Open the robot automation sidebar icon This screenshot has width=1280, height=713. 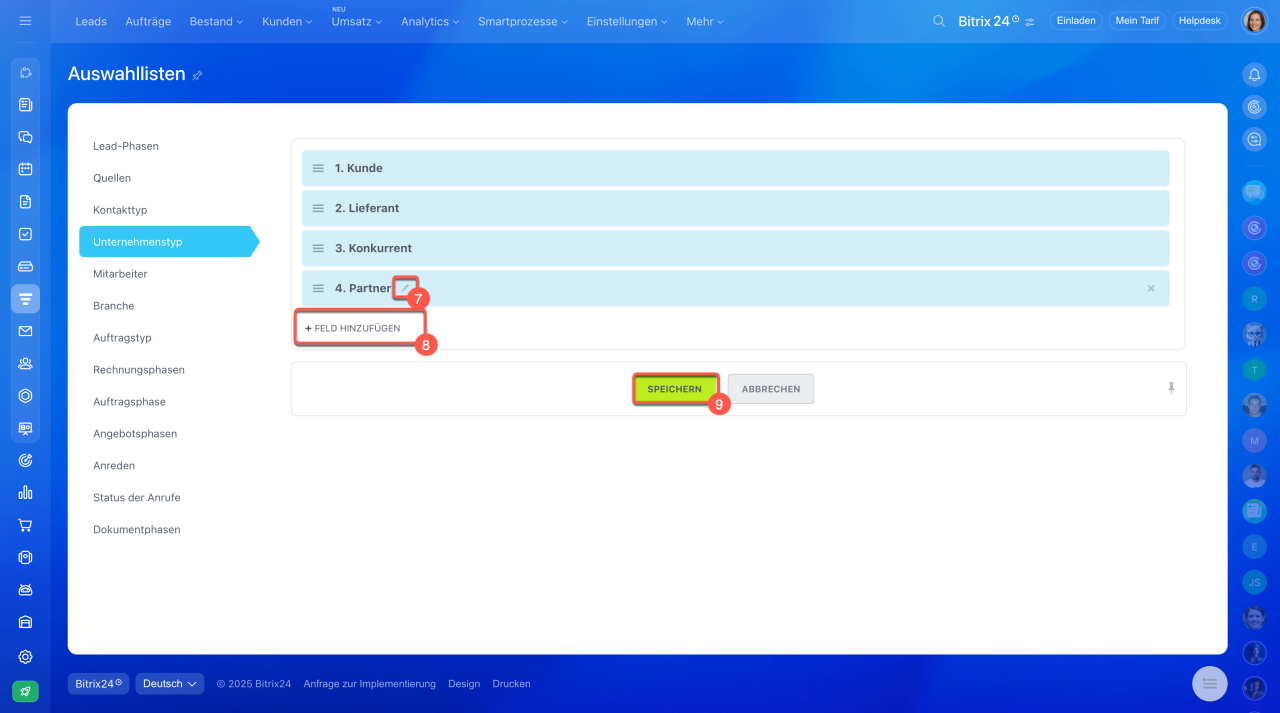pyautogui.click(x=25, y=589)
